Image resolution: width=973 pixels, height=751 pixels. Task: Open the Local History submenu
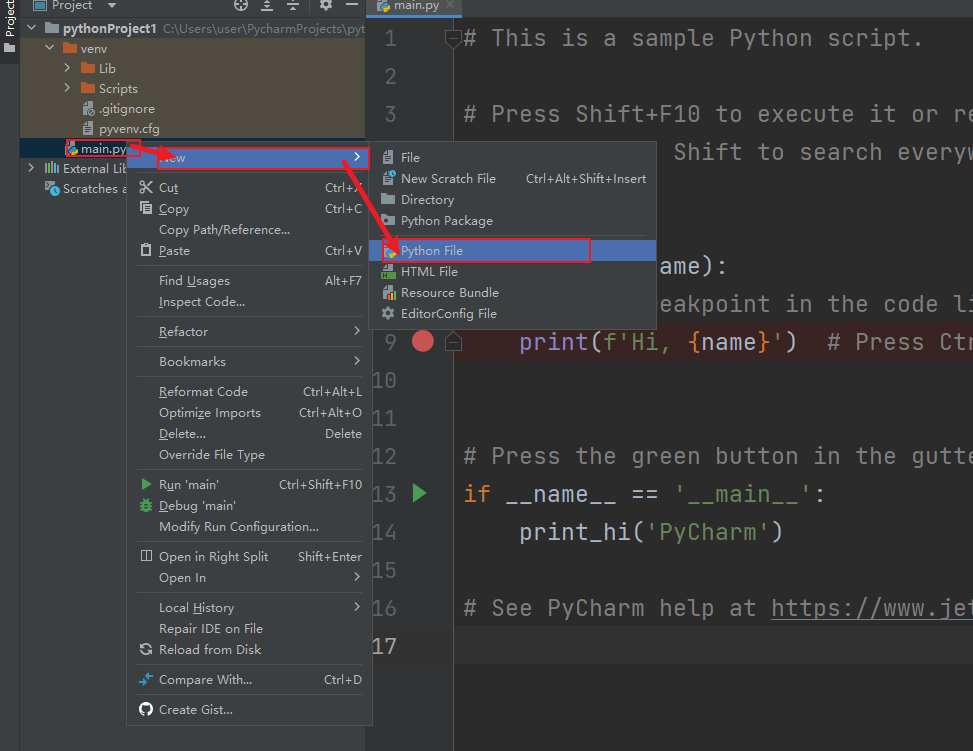pos(195,607)
